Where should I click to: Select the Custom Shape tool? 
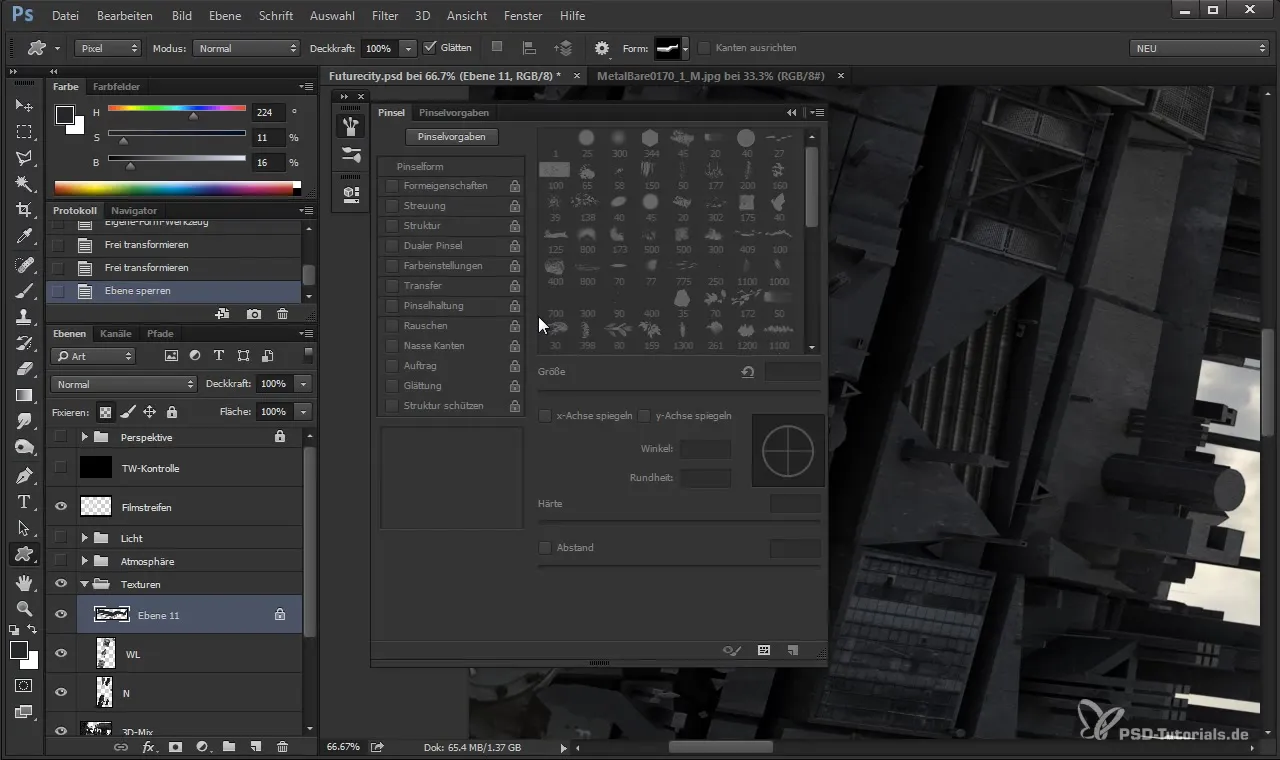[x=24, y=554]
